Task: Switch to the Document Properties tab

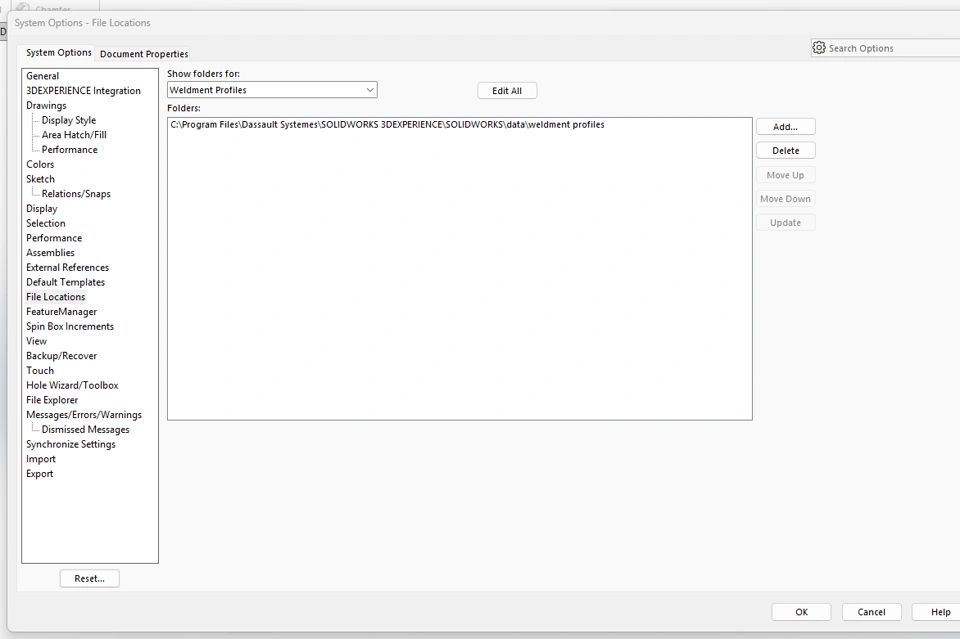Action: [x=144, y=54]
